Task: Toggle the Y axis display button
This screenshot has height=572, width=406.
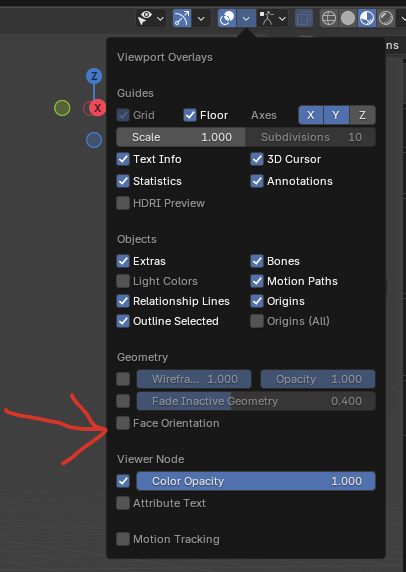Action: point(336,115)
